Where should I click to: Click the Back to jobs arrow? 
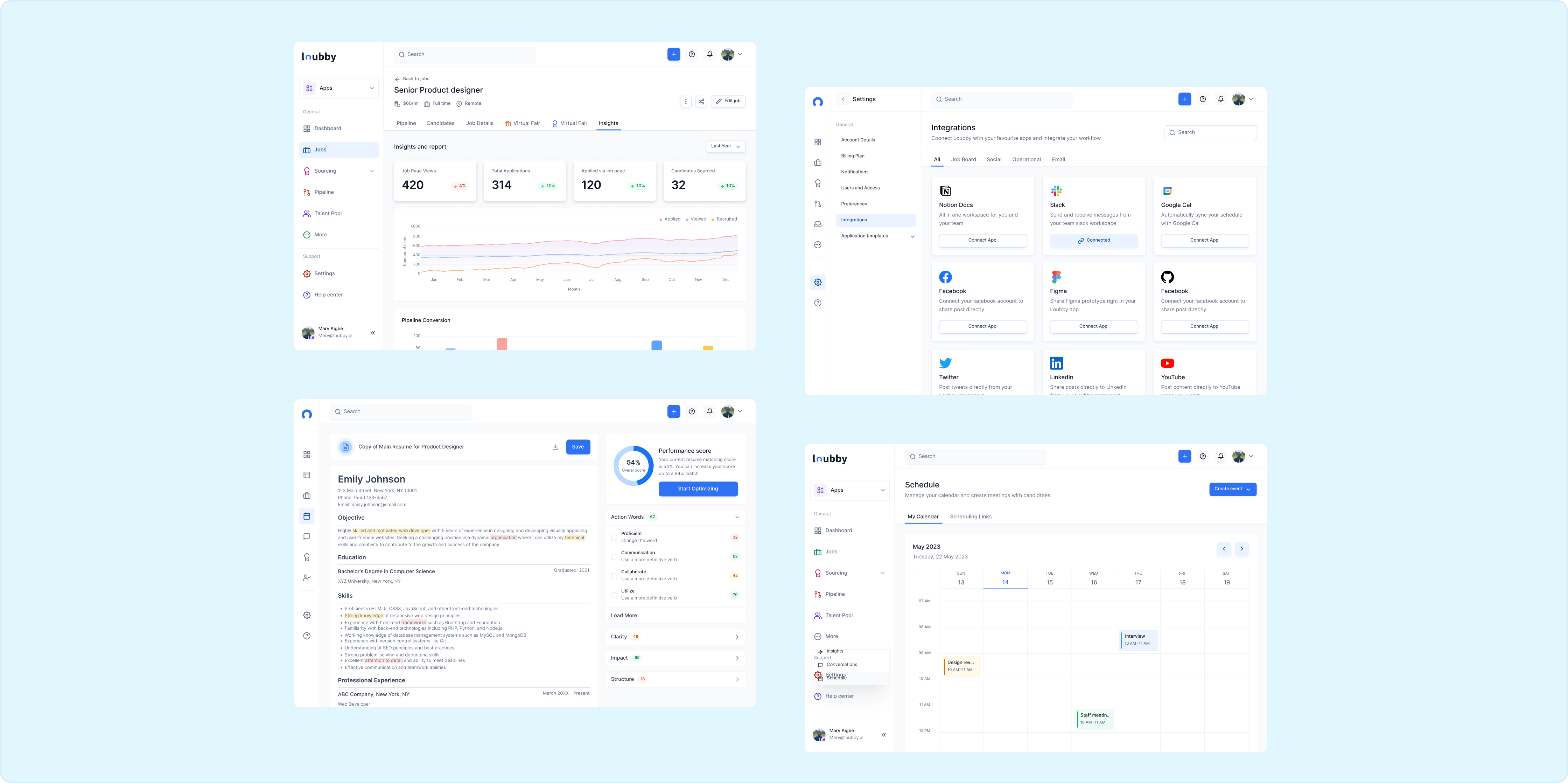point(397,79)
